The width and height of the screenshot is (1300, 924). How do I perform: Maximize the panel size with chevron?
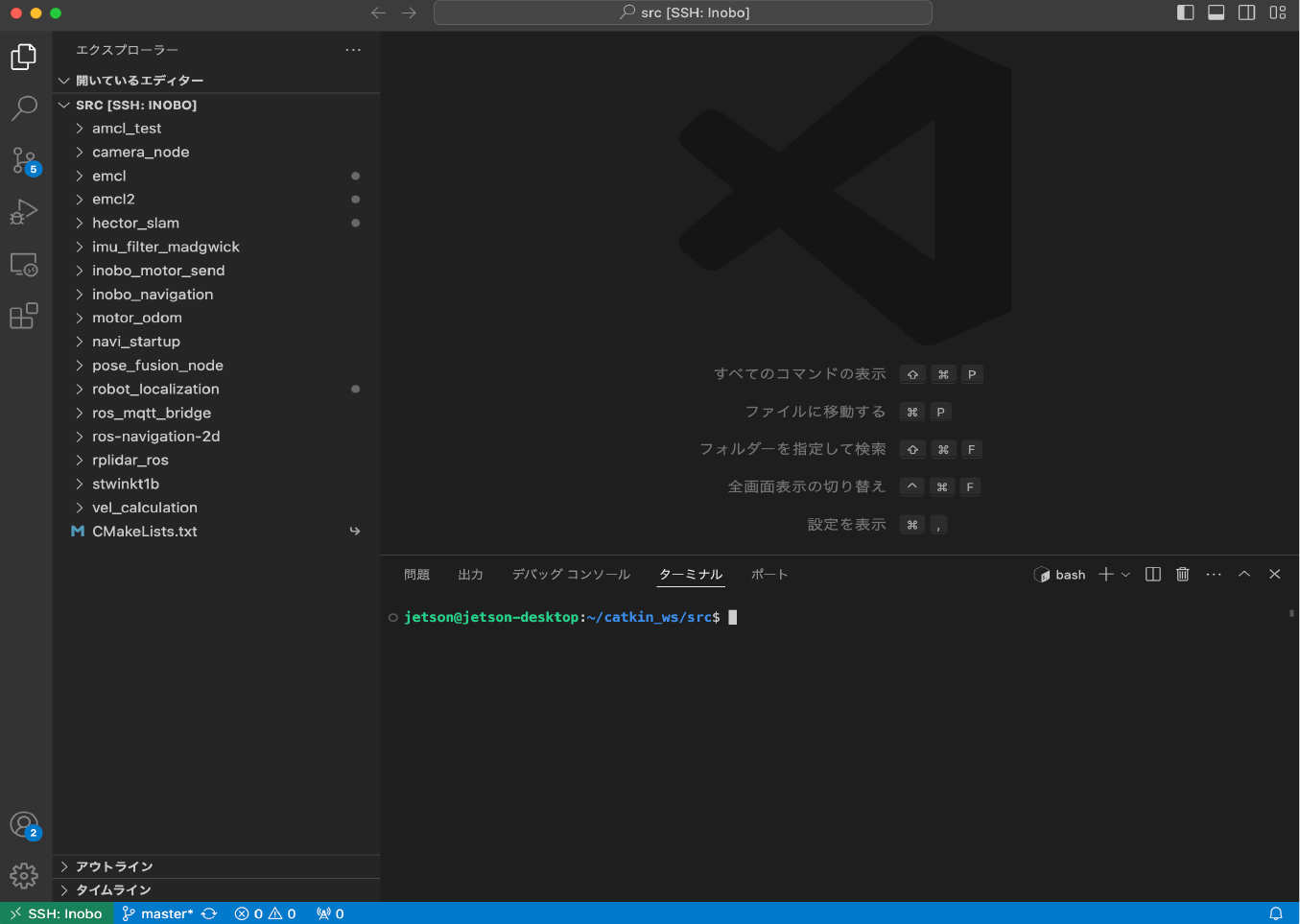(1244, 574)
